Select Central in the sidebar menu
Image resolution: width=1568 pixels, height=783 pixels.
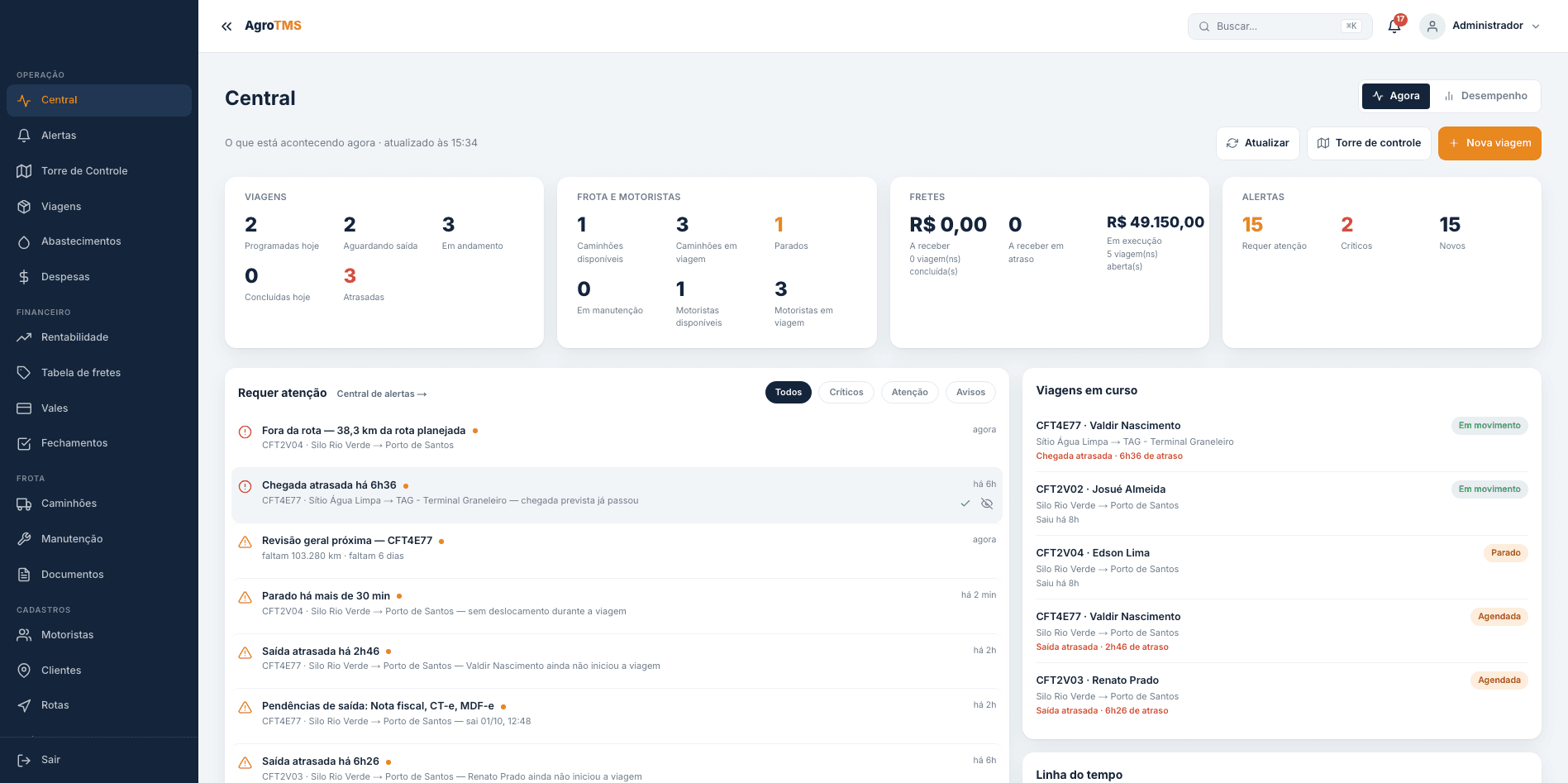click(x=99, y=100)
